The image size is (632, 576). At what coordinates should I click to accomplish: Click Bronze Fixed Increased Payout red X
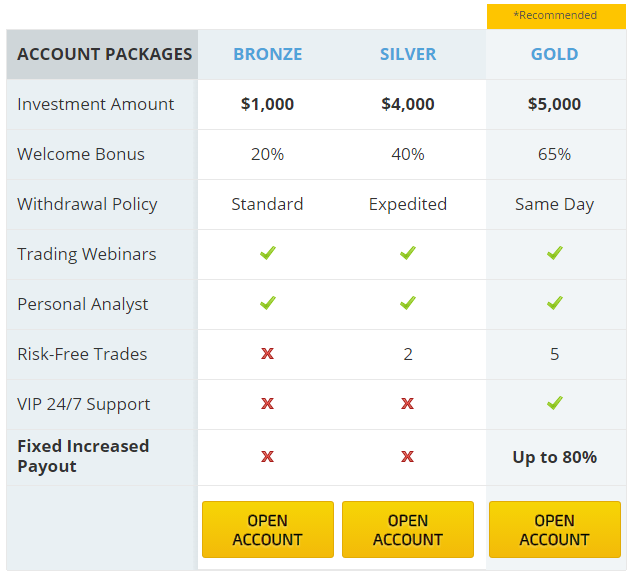267,457
